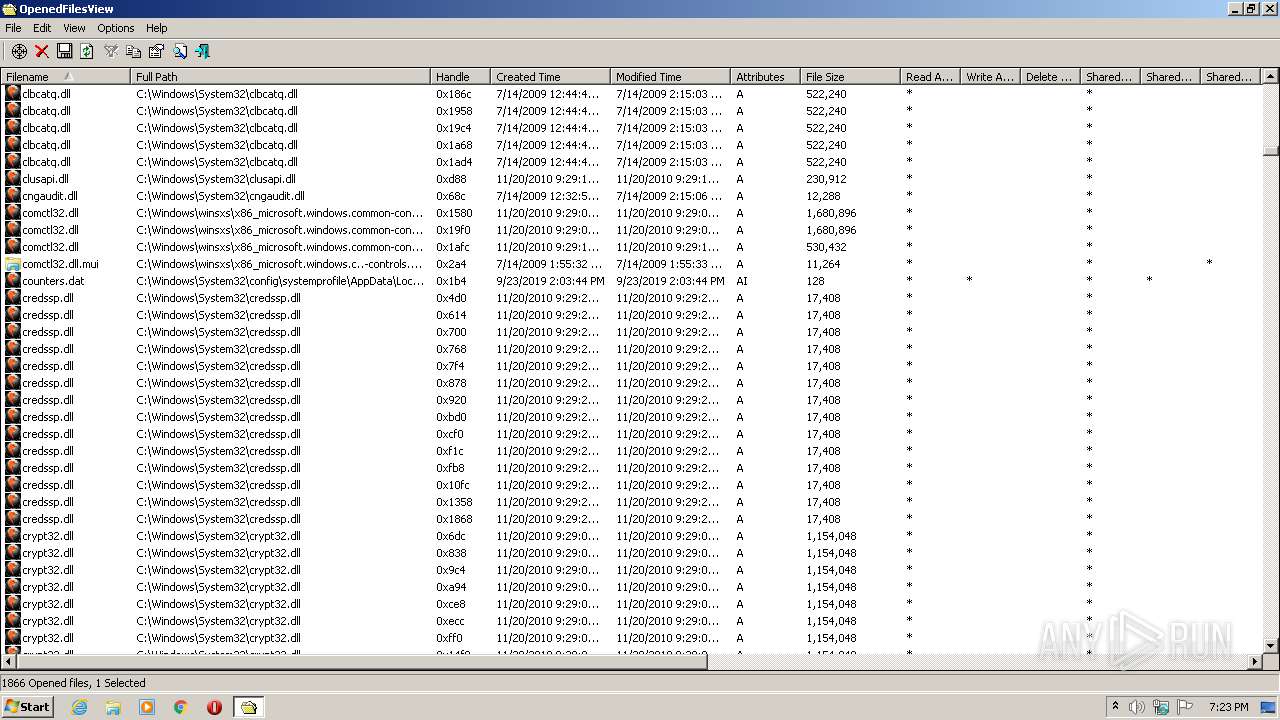Open the media player taskbar icon
Image resolution: width=1280 pixels, height=720 pixels.
[x=147, y=707]
